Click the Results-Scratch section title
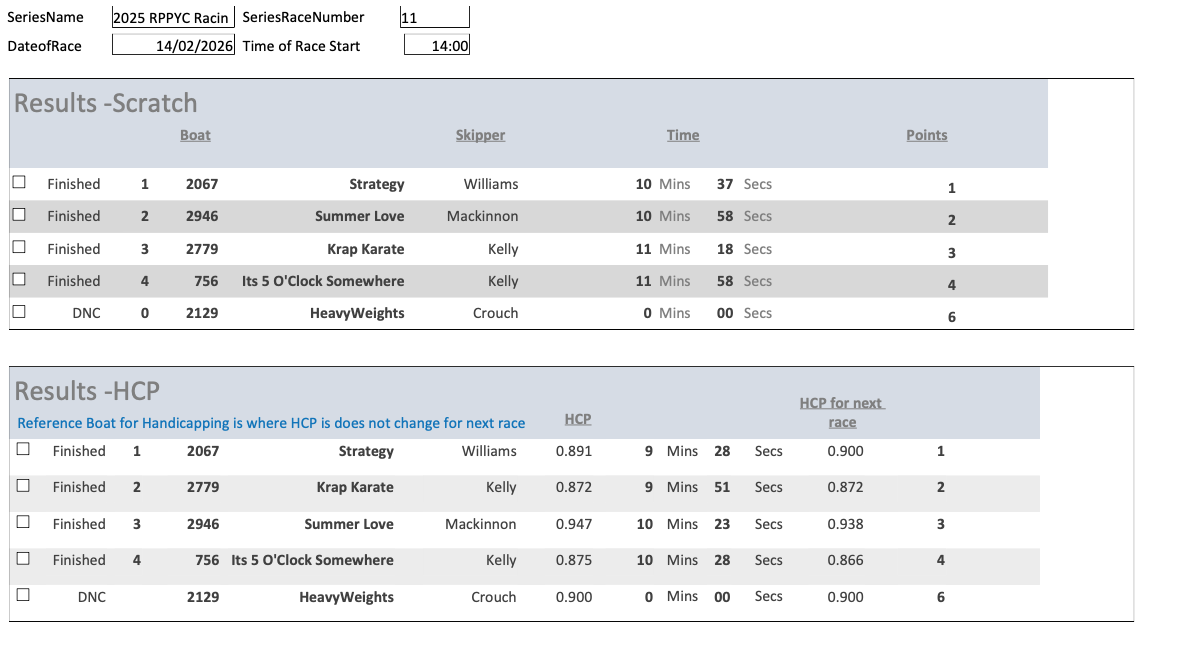 pyautogui.click(x=105, y=103)
